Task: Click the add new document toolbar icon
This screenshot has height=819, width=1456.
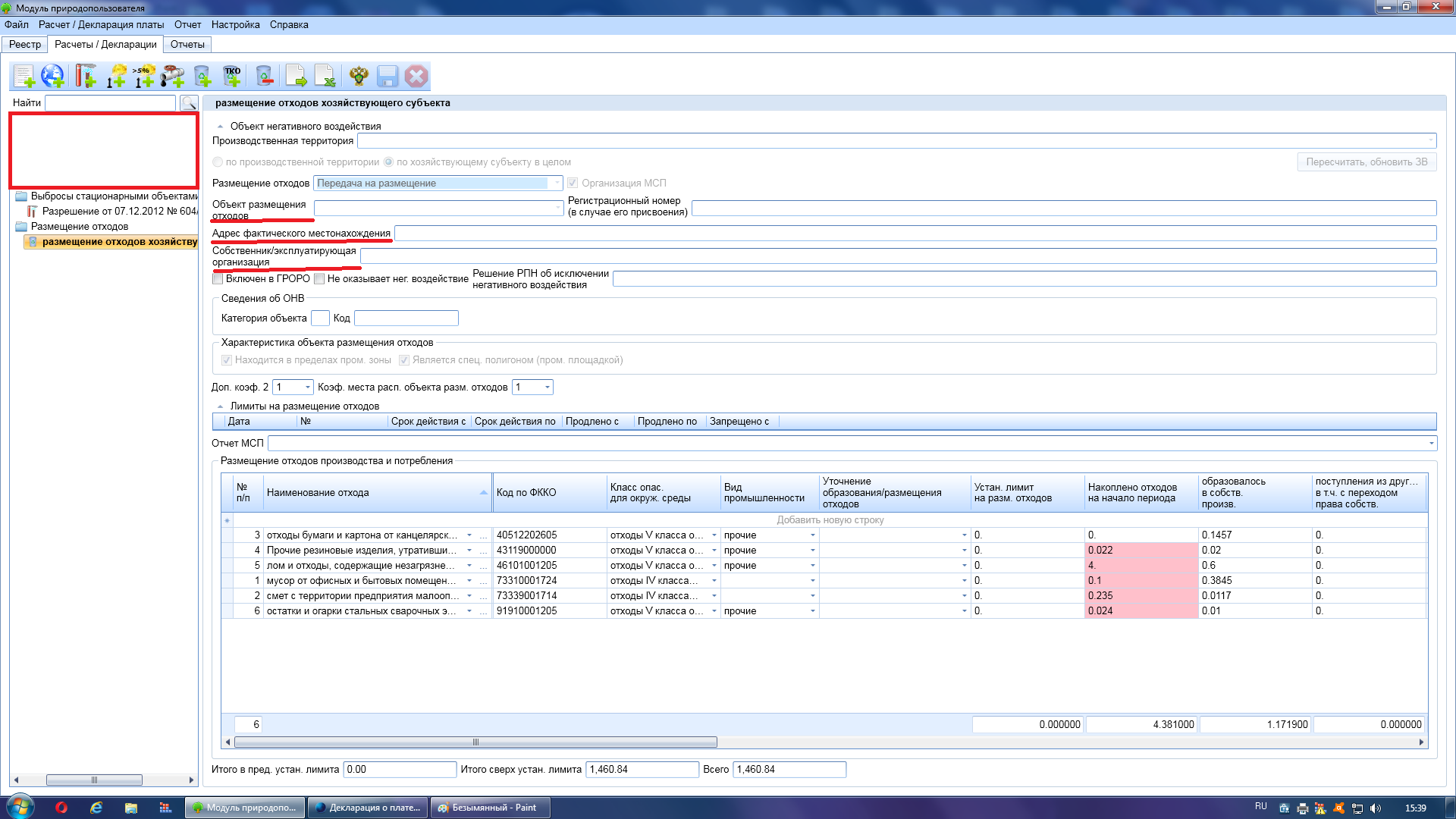Action: click(24, 76)
